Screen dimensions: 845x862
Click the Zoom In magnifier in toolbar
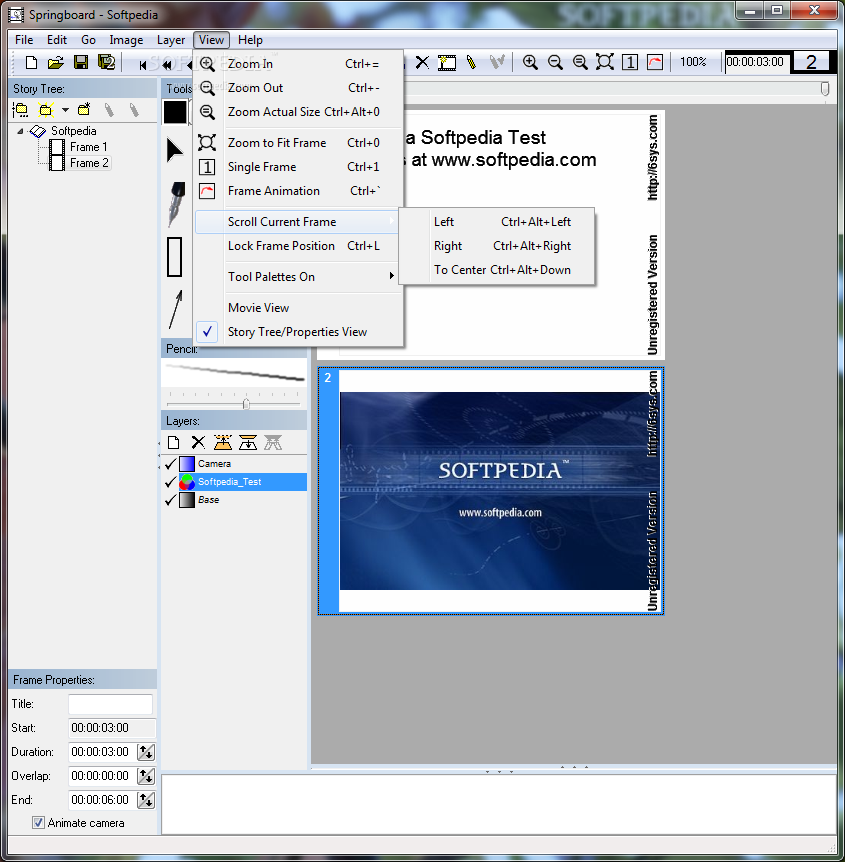pyautogui.click(x=530, y=62)
